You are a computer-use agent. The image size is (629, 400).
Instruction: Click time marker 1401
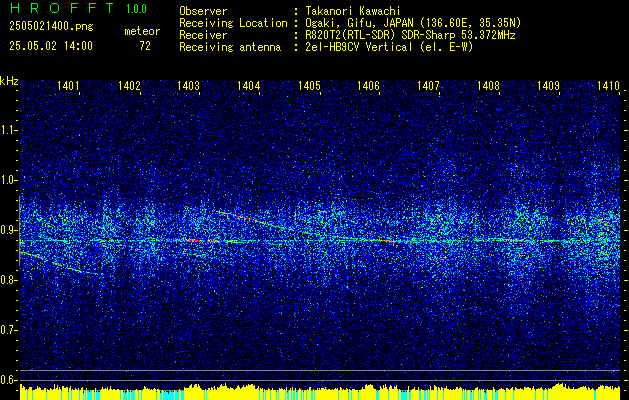68,85
